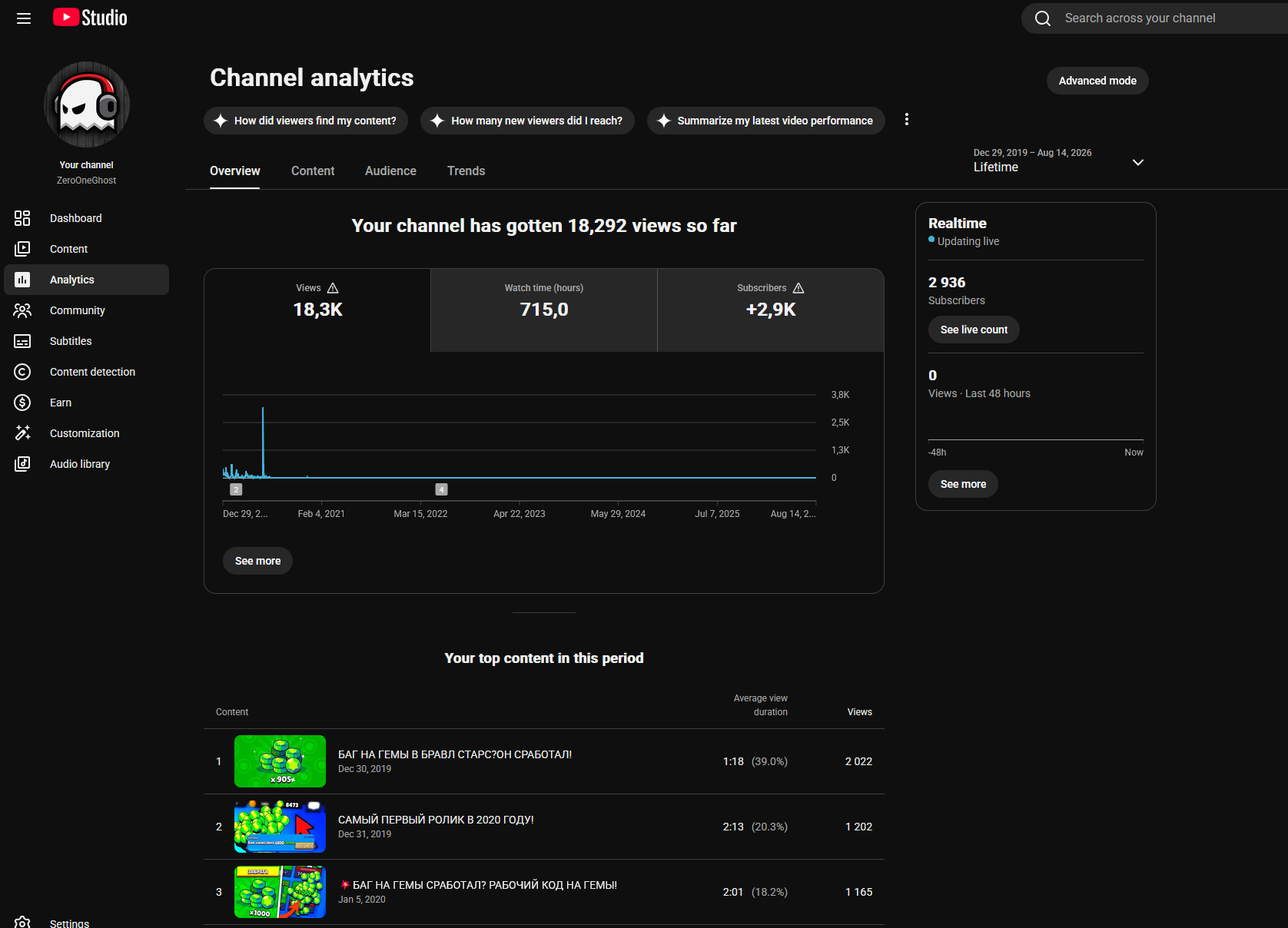The width and height of the screenshot is (1288, 928).
Task: Open the Earn dollar icon
Action: (x=22, y=403)
